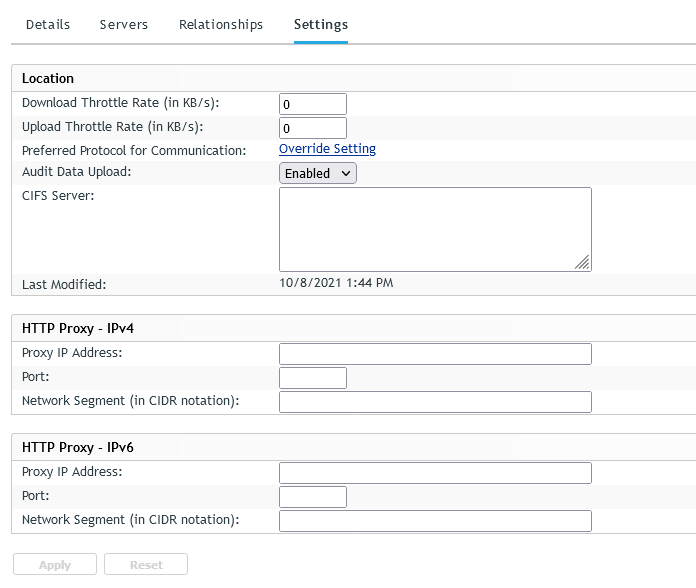Click the IPv4 Proxy IP Address field

tap(435, 354)
